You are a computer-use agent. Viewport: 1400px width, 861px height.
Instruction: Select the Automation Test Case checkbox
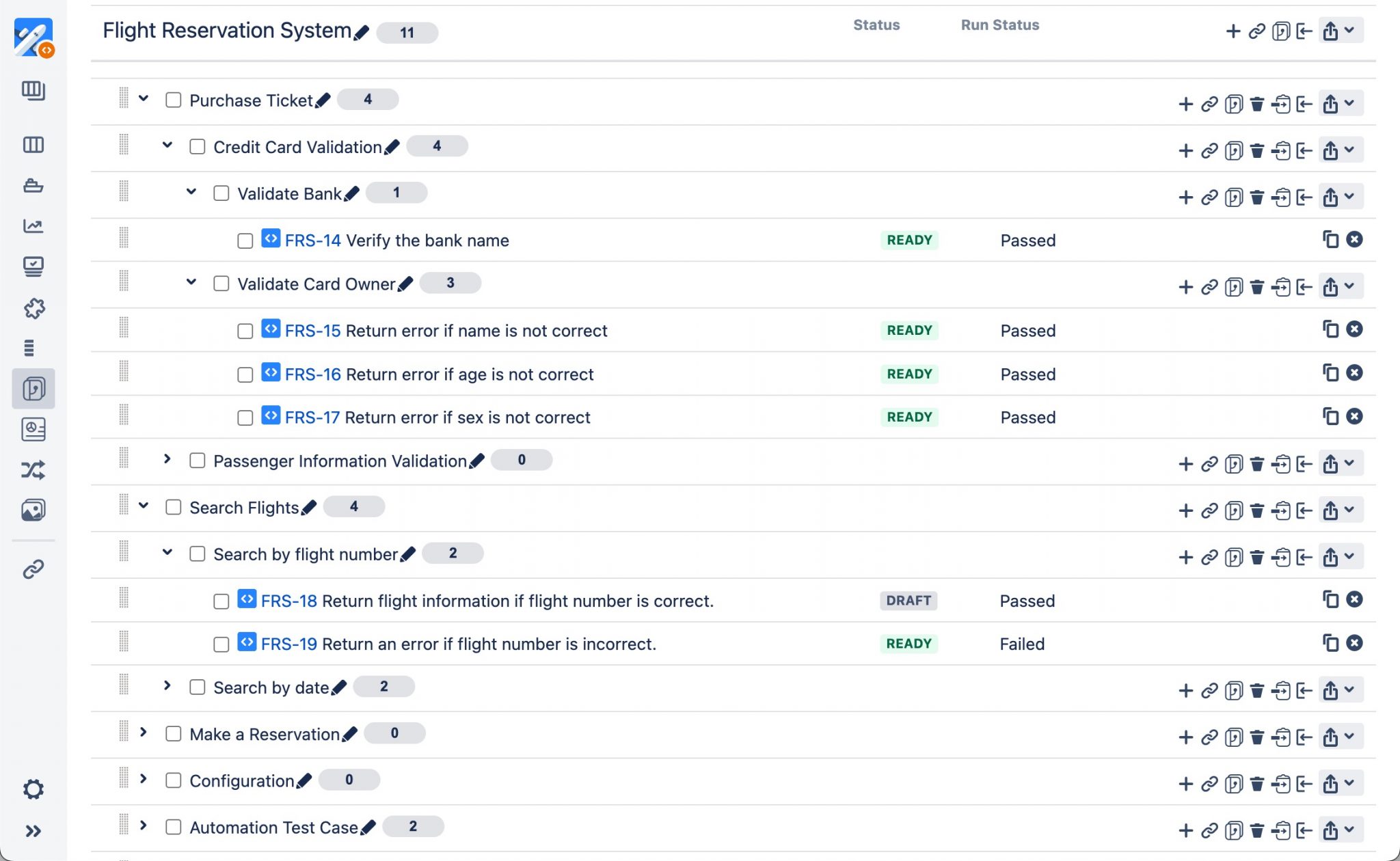point(174,828)
